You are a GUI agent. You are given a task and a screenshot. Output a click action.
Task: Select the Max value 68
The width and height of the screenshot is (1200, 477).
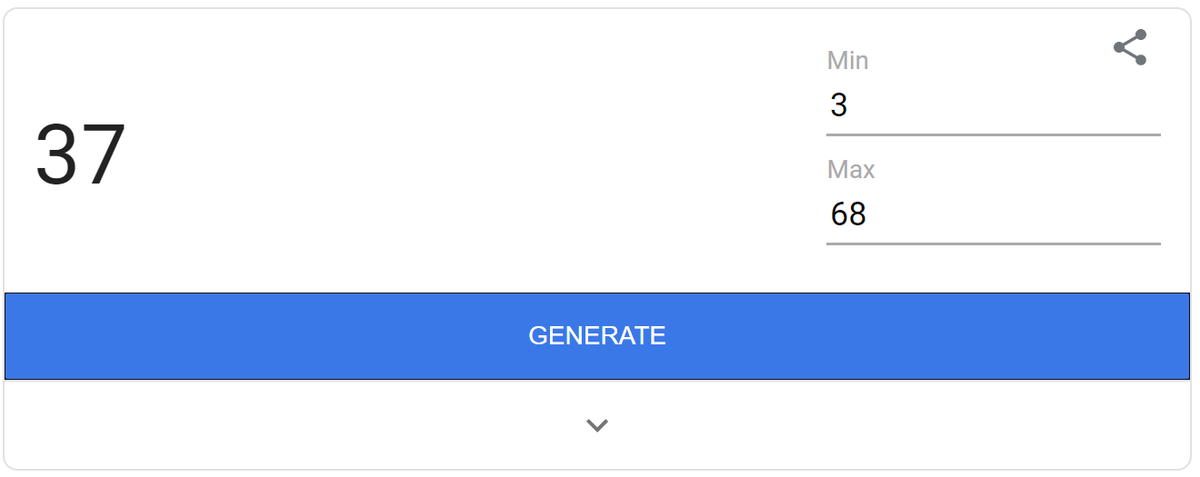(848, 214)
